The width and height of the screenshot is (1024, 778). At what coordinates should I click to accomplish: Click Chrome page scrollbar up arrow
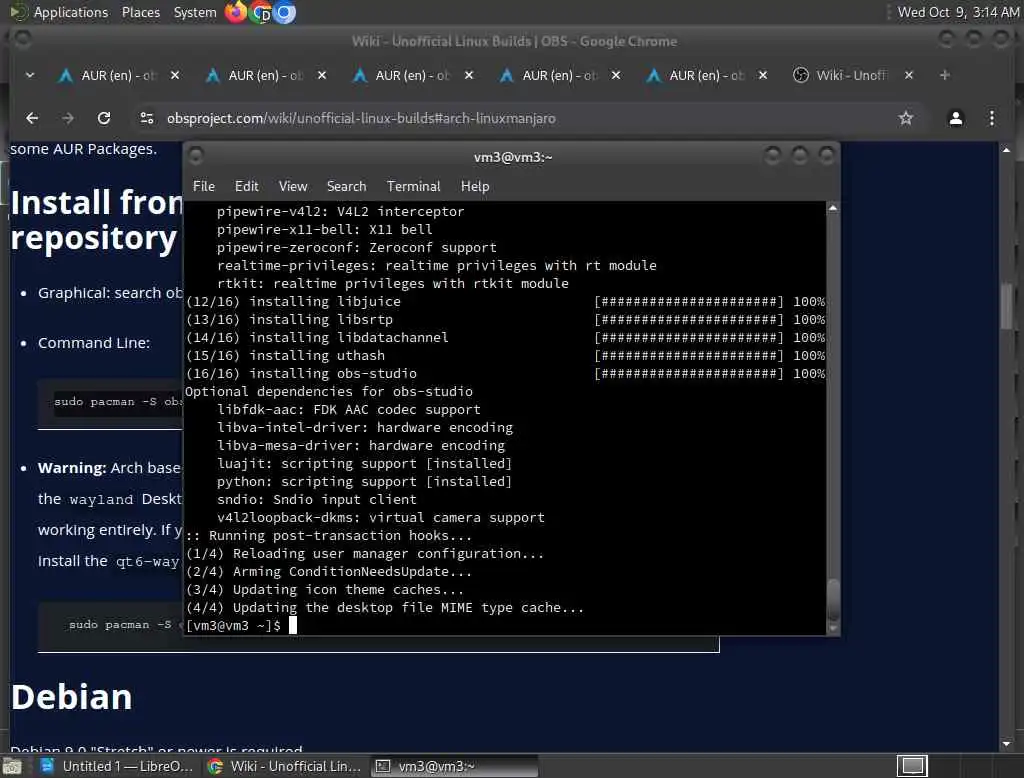point(1006,150)
